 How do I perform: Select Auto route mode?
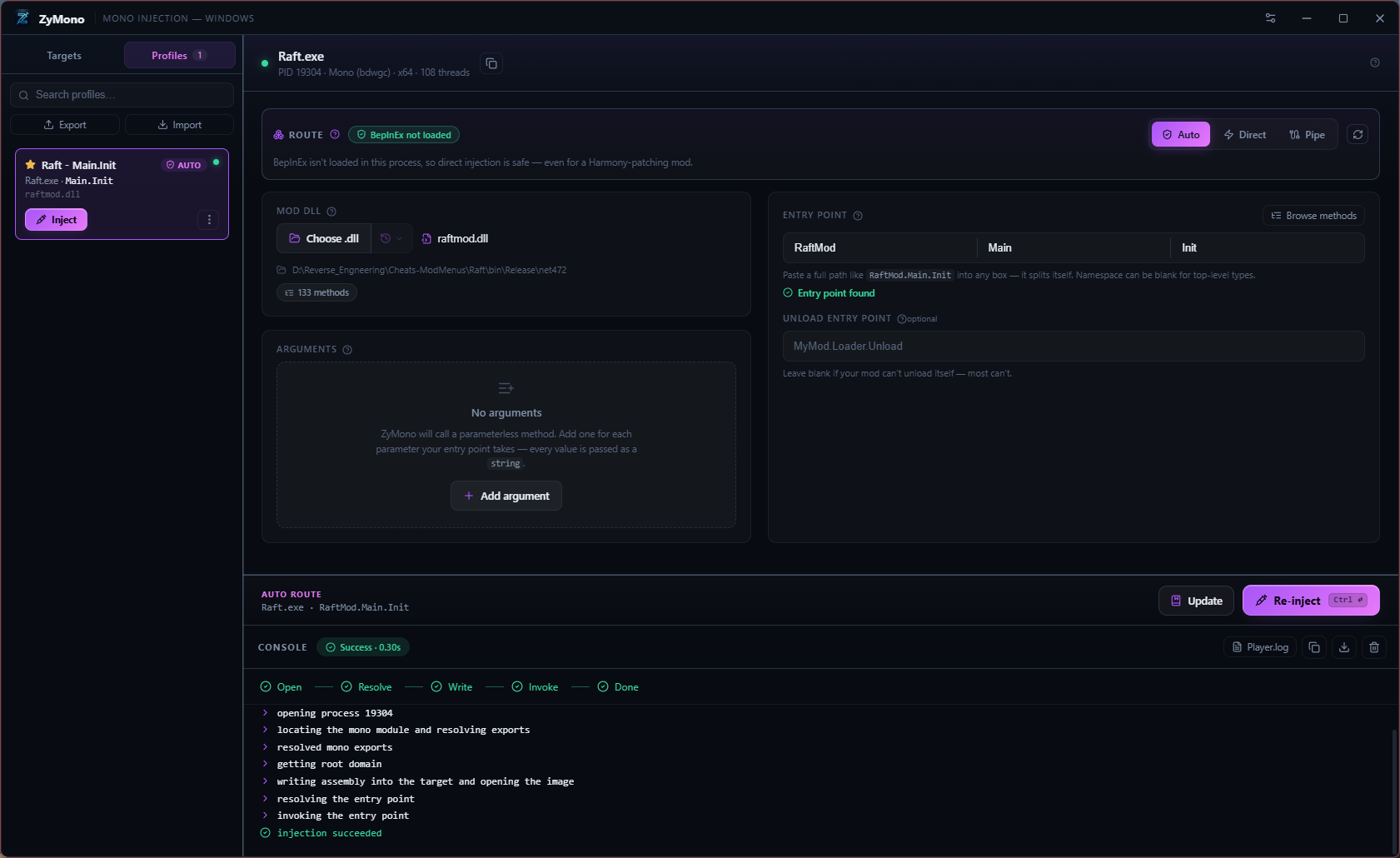point(1181,134)
